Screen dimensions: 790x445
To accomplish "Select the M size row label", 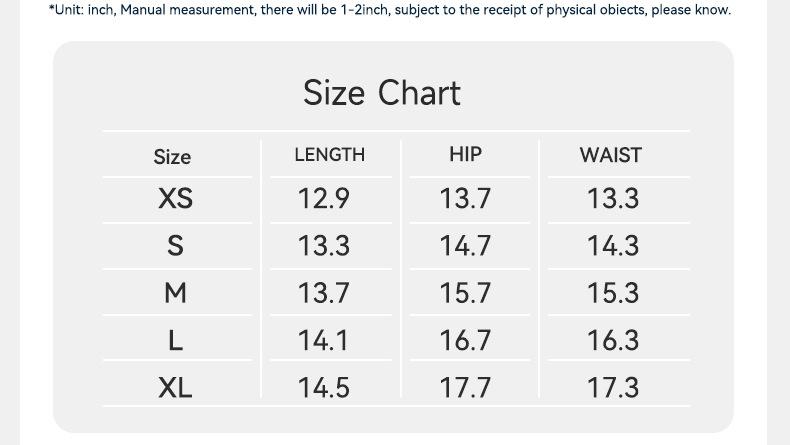I will point(175,293).
